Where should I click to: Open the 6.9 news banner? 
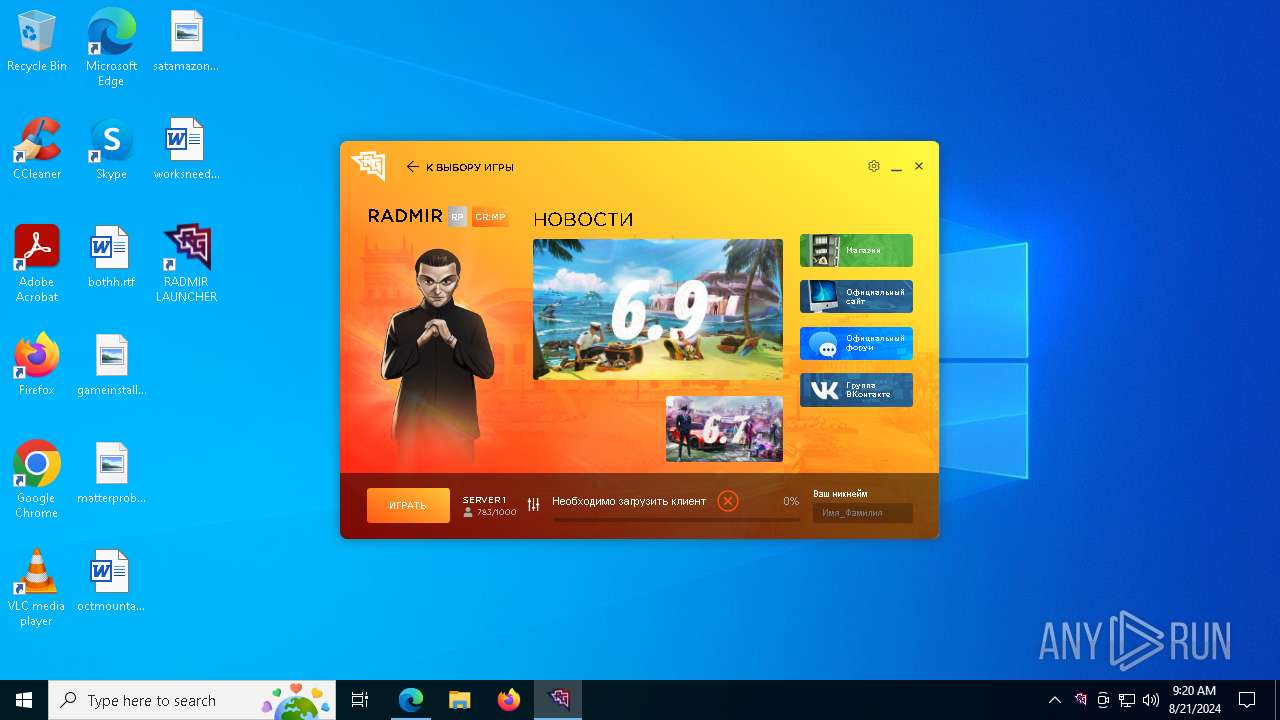[658, 309]
